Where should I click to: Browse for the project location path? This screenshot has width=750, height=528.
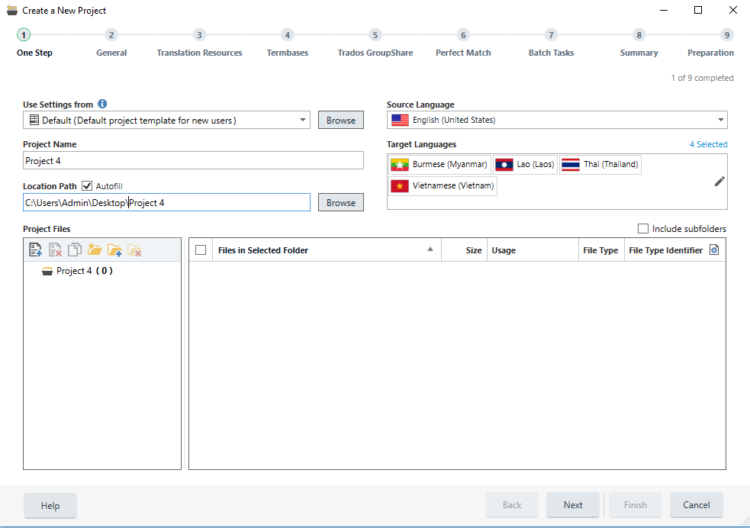tap(340, 202)
